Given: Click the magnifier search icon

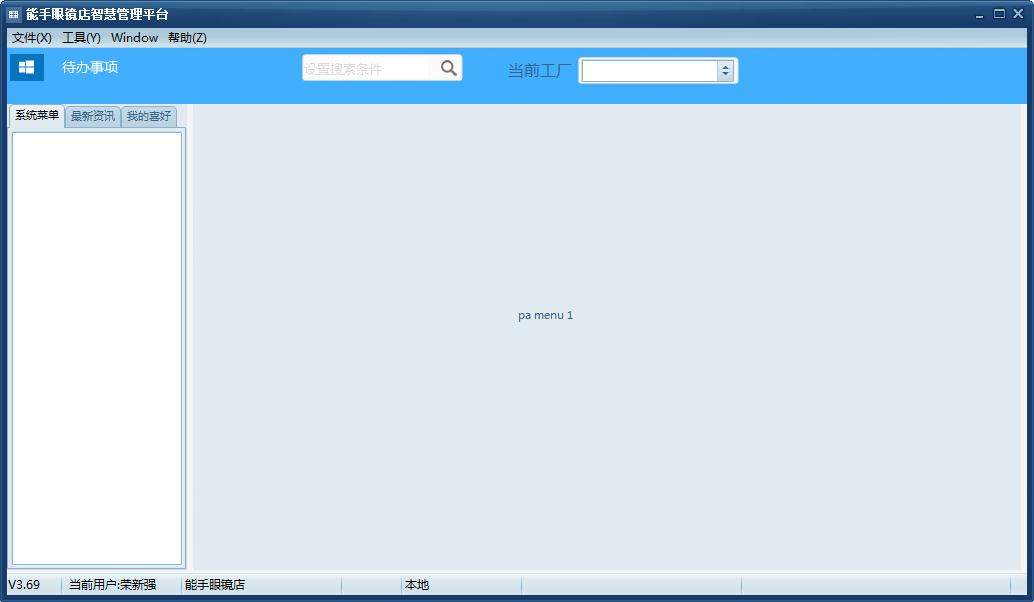Looking at the screenshot, I should pyautogui.click(x=449, y=68).
